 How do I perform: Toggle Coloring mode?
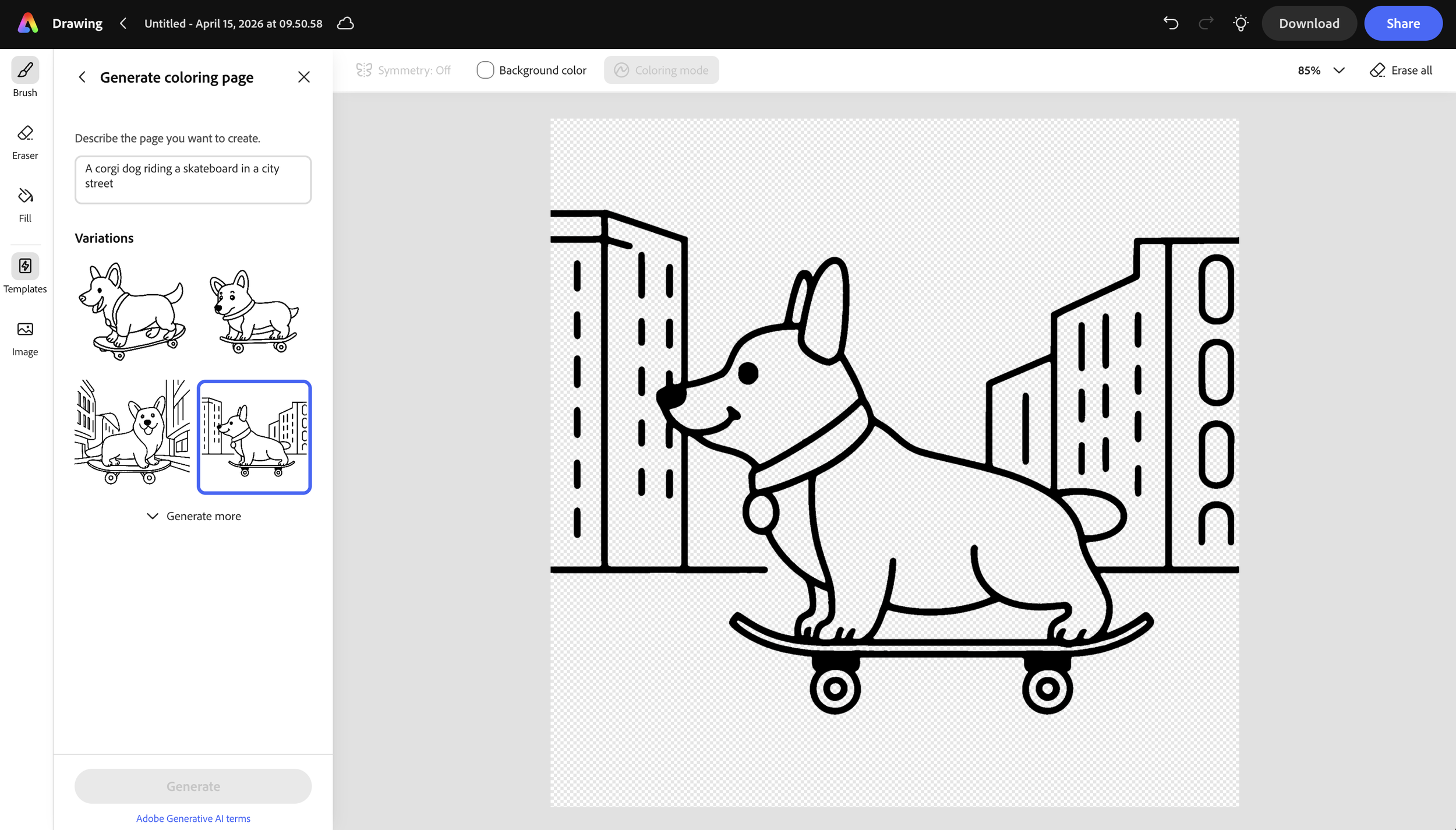coord(661,70)
